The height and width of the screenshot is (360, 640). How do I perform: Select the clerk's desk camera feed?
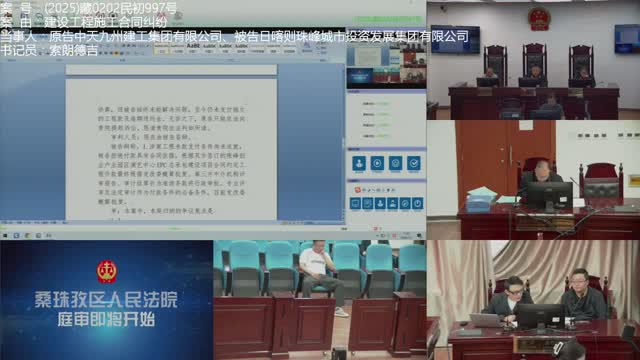tap(533, 180)
